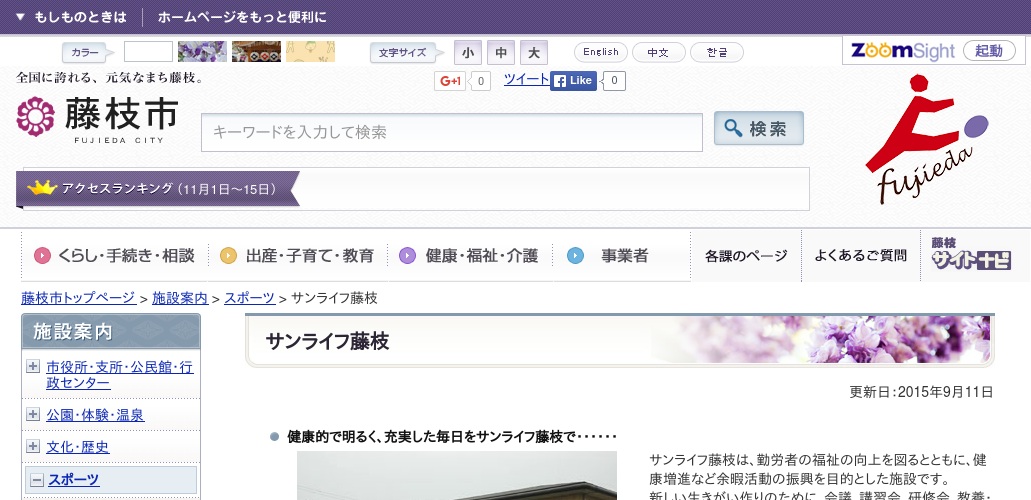Click the crown access ranking banner
Viewport: 1031px width, 500px height.
pos(160,188)
